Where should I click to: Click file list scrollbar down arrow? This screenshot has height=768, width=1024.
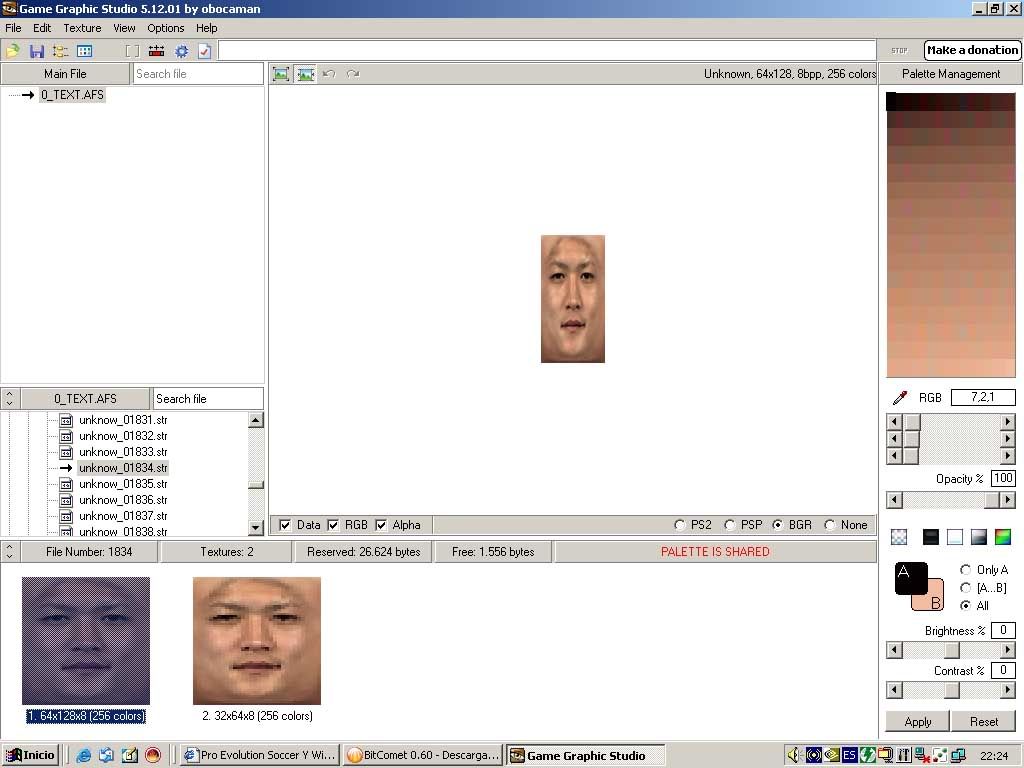point(256,527)
